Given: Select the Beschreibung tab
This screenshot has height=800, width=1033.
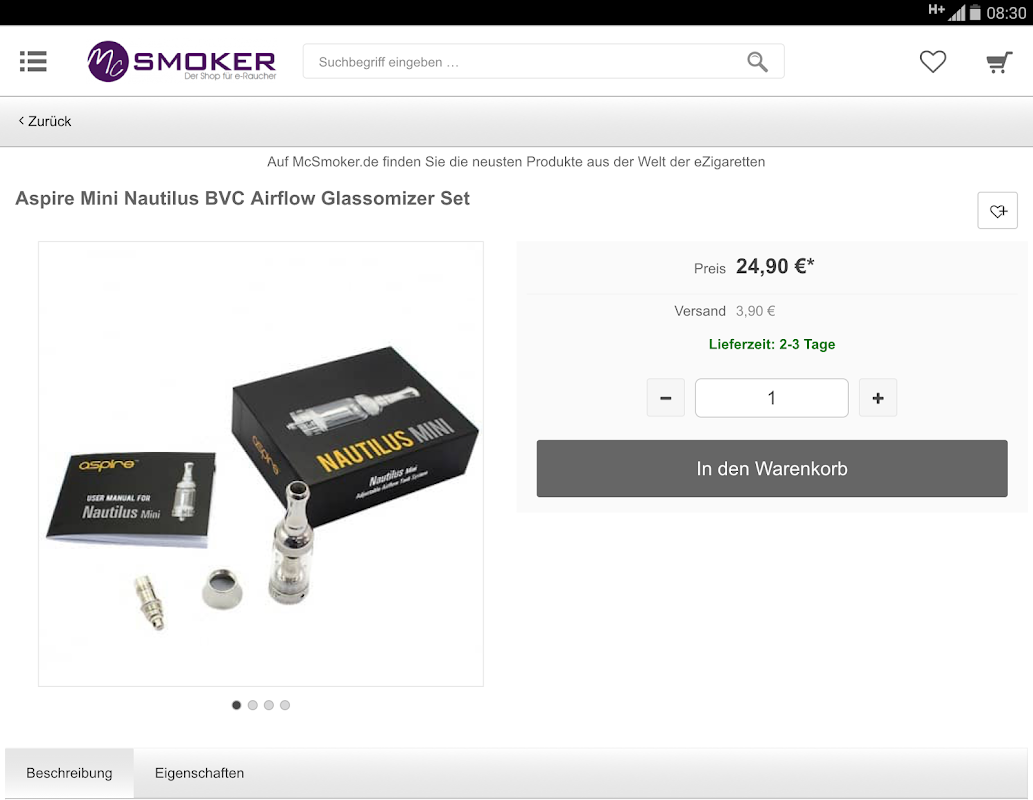Looking at the screenshot, I should 69,773.
